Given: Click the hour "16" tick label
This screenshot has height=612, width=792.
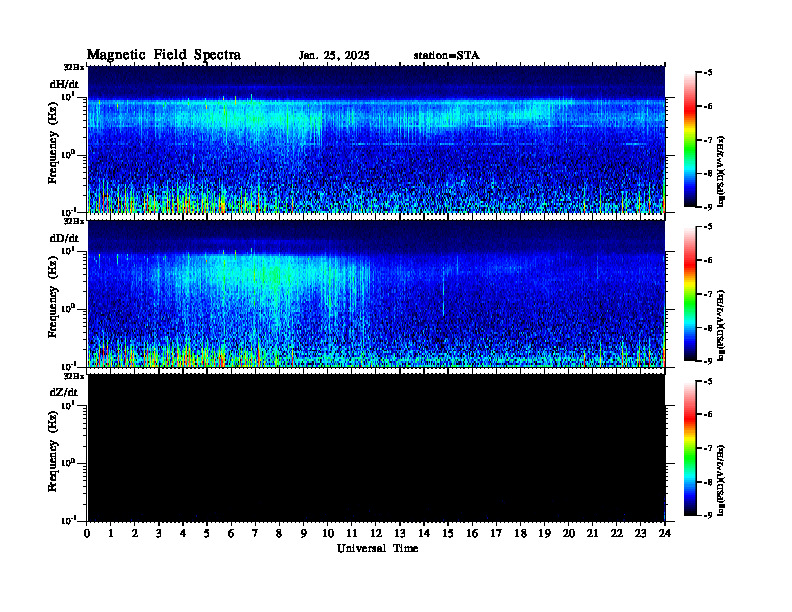Looking at the screenshot, I should click(x=473, y=534).
